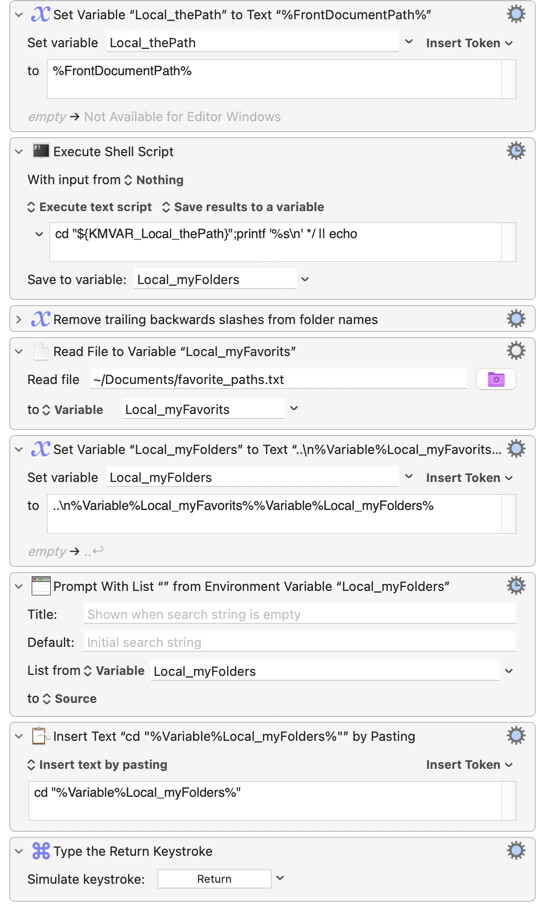Viewport: 543px width, 906px height.
Task: Open gear menu of Execute Shell Script action
Action: 516,151
